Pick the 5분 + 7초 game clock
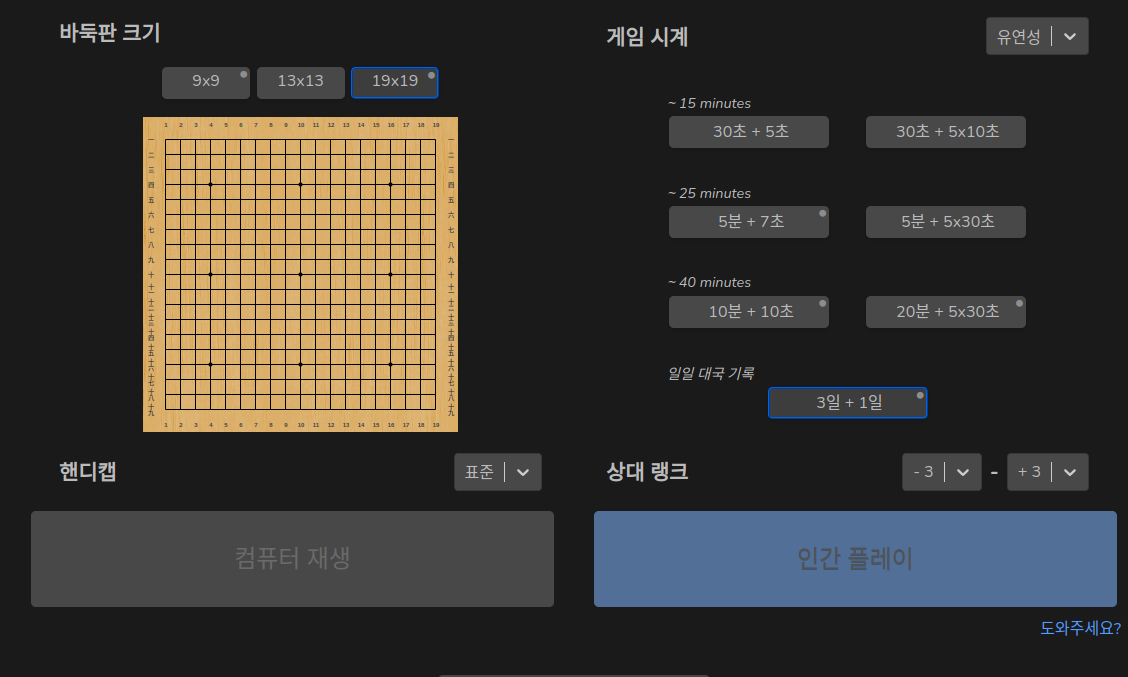1128x677 pixels. coord(748,222)
